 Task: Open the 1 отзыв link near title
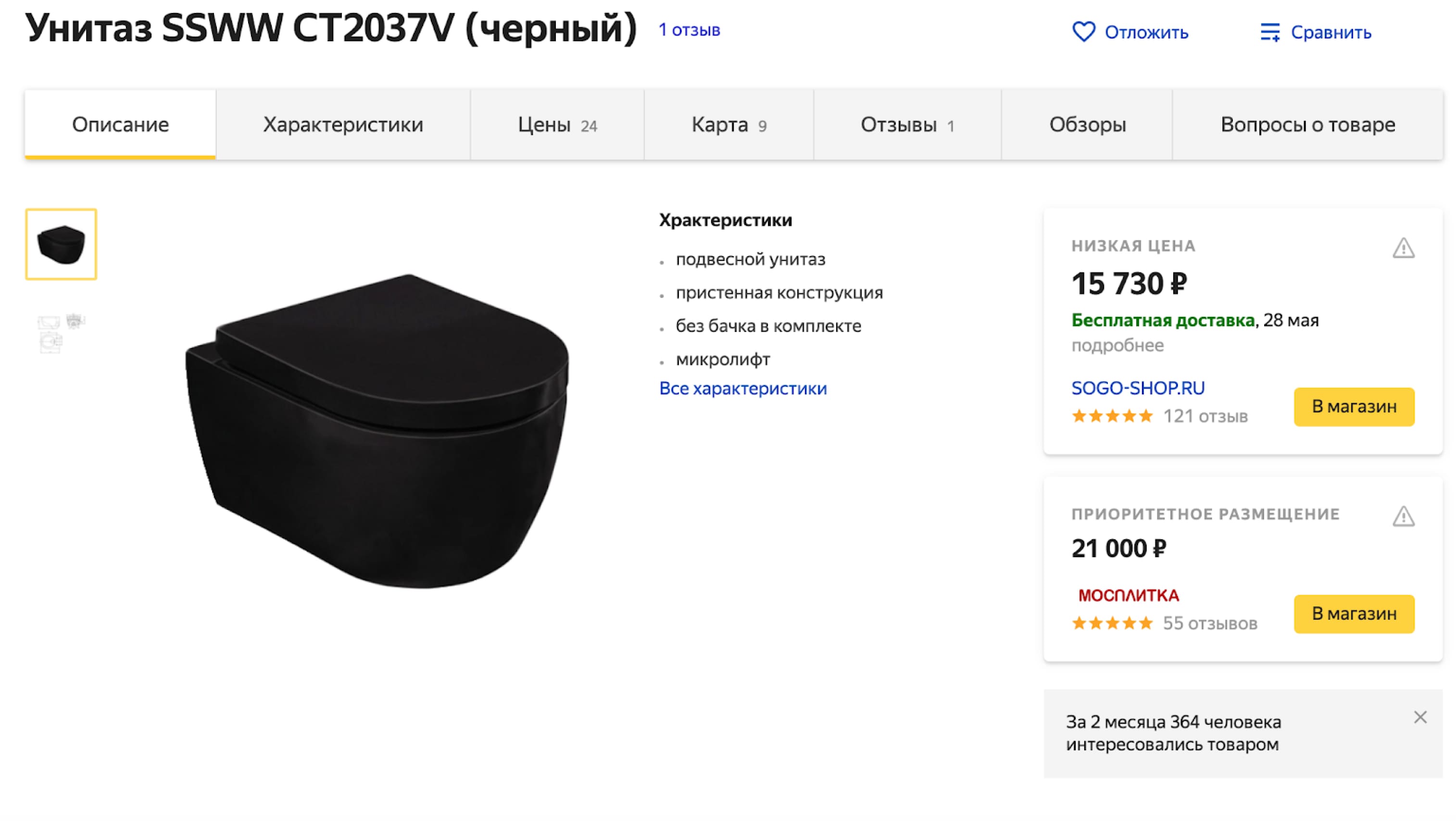click(689, 29)
